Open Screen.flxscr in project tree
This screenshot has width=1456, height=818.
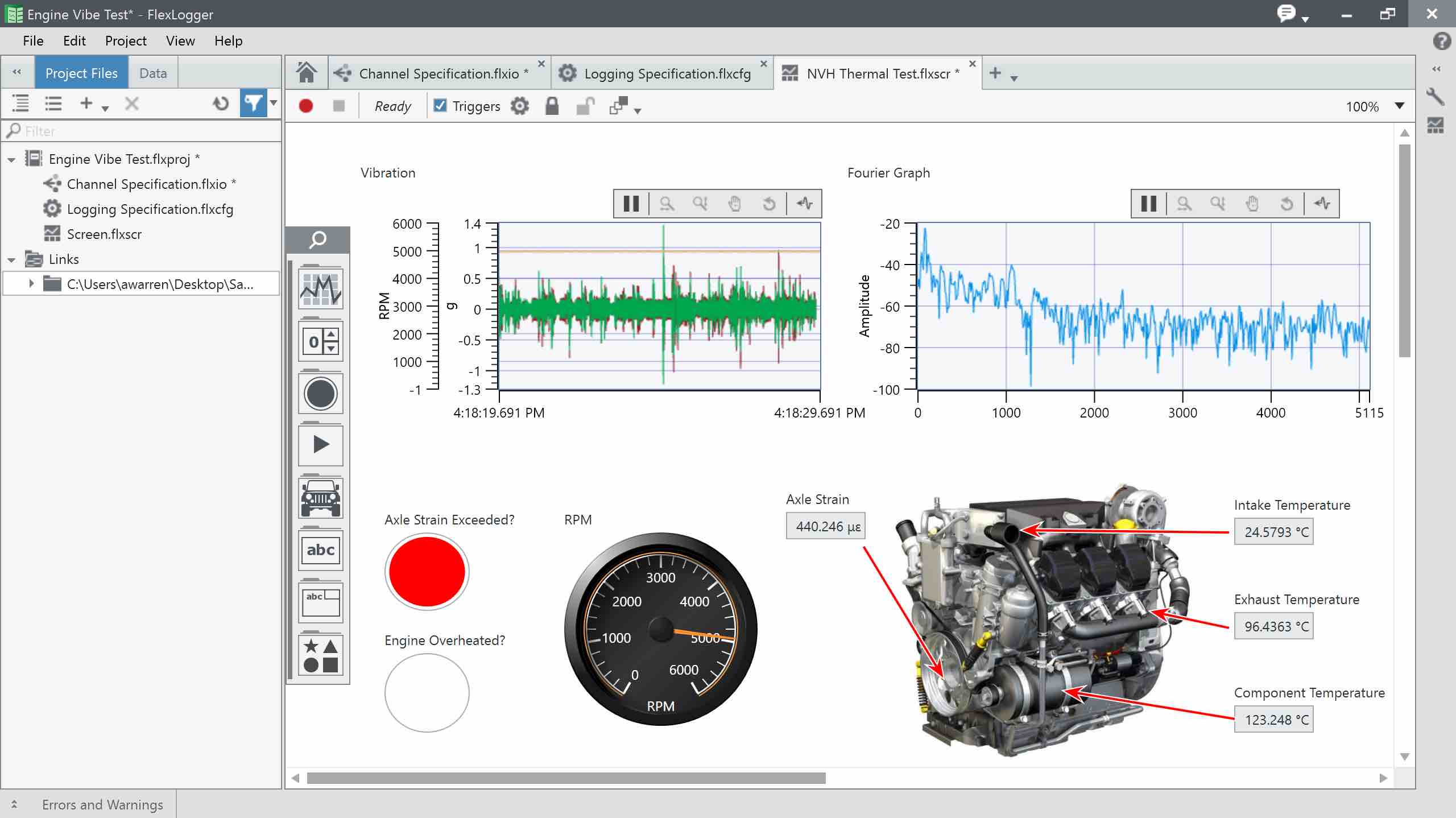104,234
